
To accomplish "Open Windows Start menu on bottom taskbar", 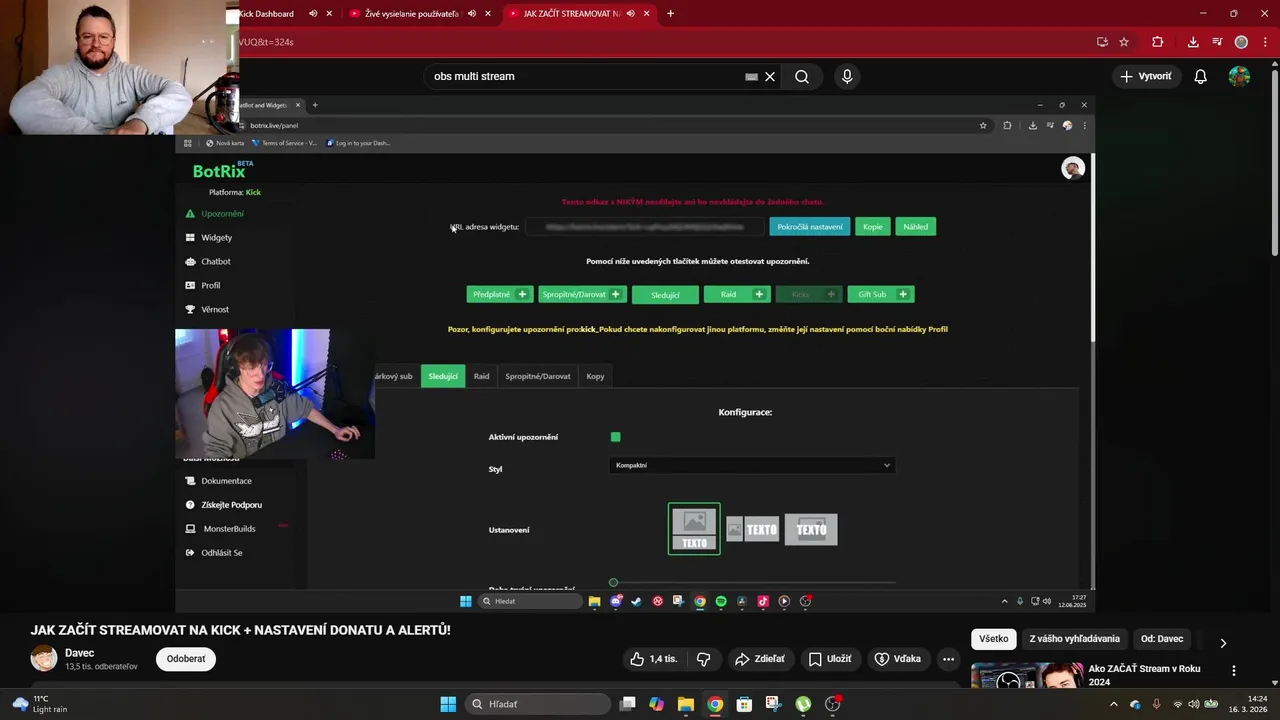I will [x=448, y=704].
